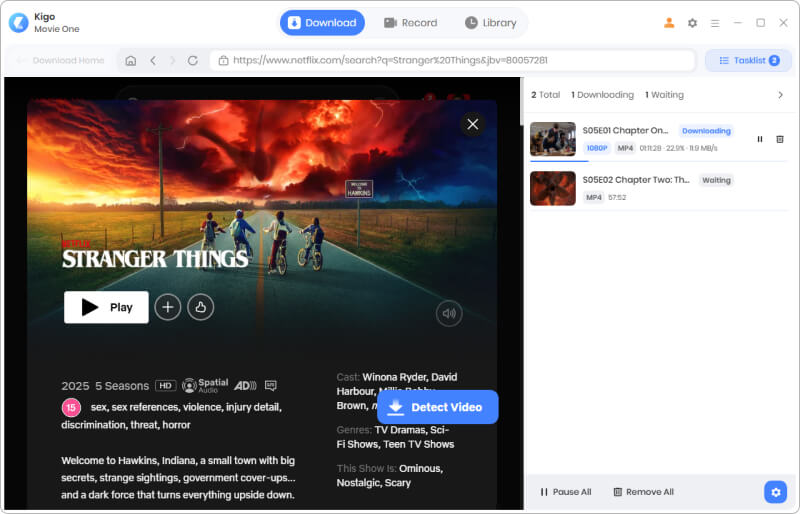Open the Tasklist button
This screenshot has width=800, height=514.
tap(748, 60)
